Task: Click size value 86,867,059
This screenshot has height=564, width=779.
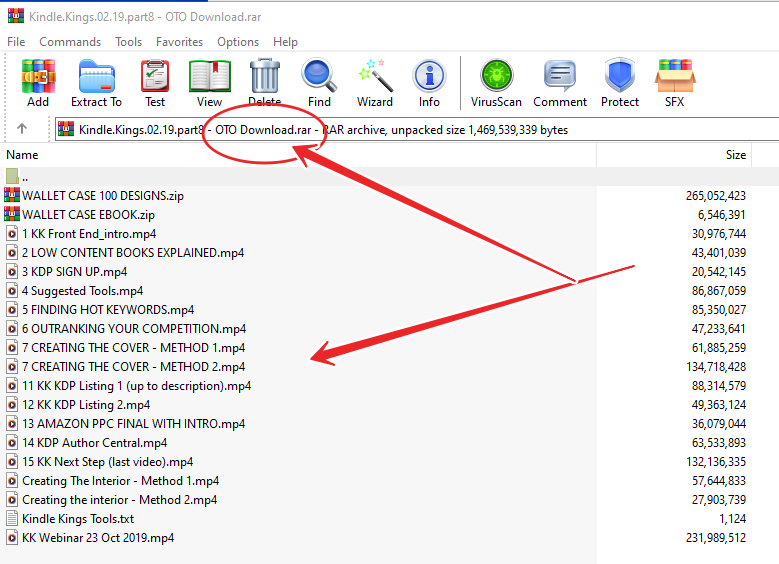Action: [719, 291]
